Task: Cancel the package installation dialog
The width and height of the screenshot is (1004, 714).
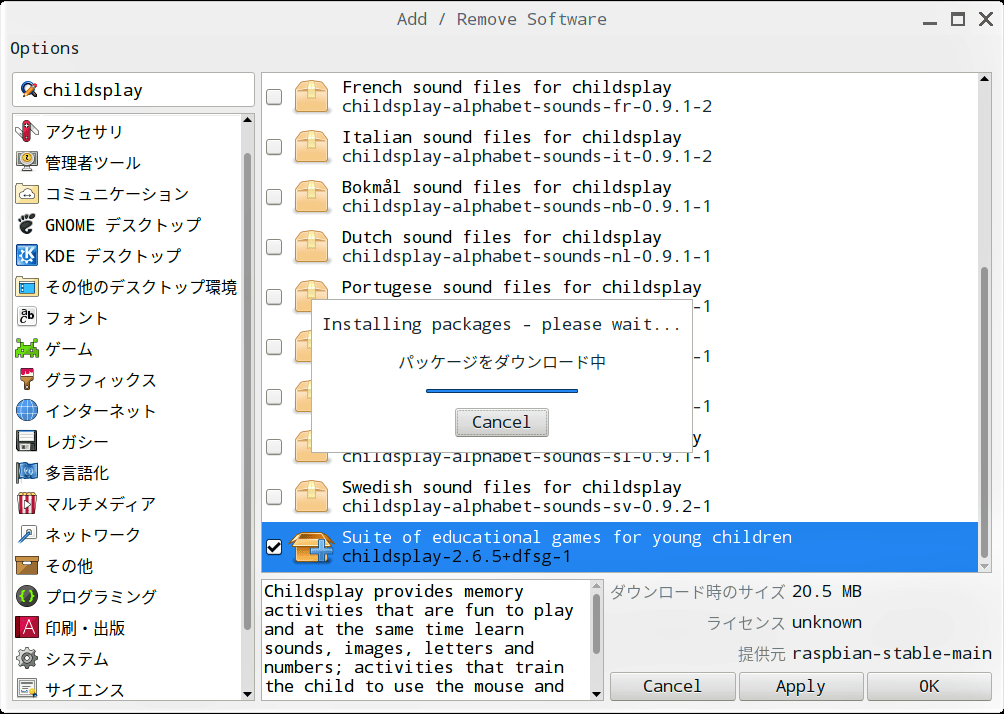Action: pyautogui.click(x=501, y=422)
